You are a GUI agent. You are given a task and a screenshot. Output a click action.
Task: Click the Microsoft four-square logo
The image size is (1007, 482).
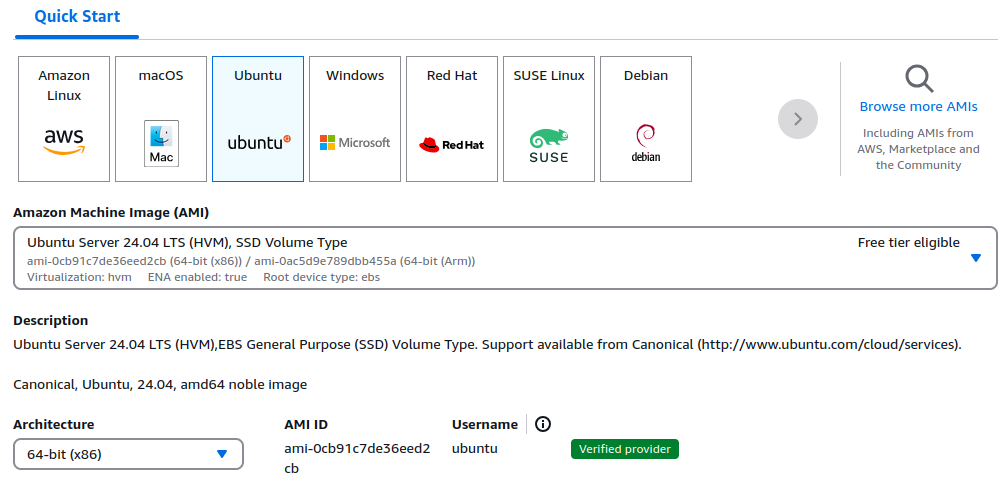point(328,142)
